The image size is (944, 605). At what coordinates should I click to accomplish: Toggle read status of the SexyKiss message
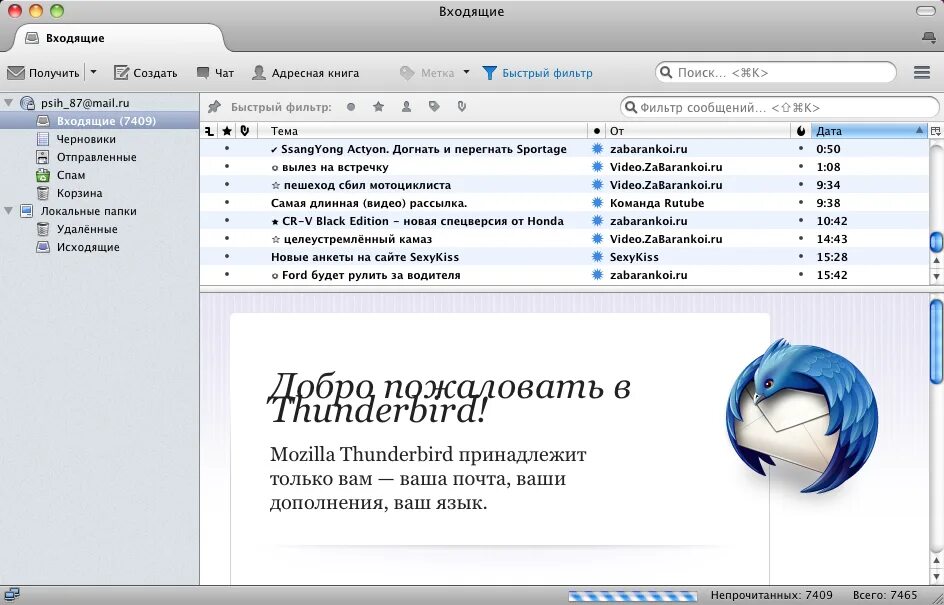[x=597, y=257]
